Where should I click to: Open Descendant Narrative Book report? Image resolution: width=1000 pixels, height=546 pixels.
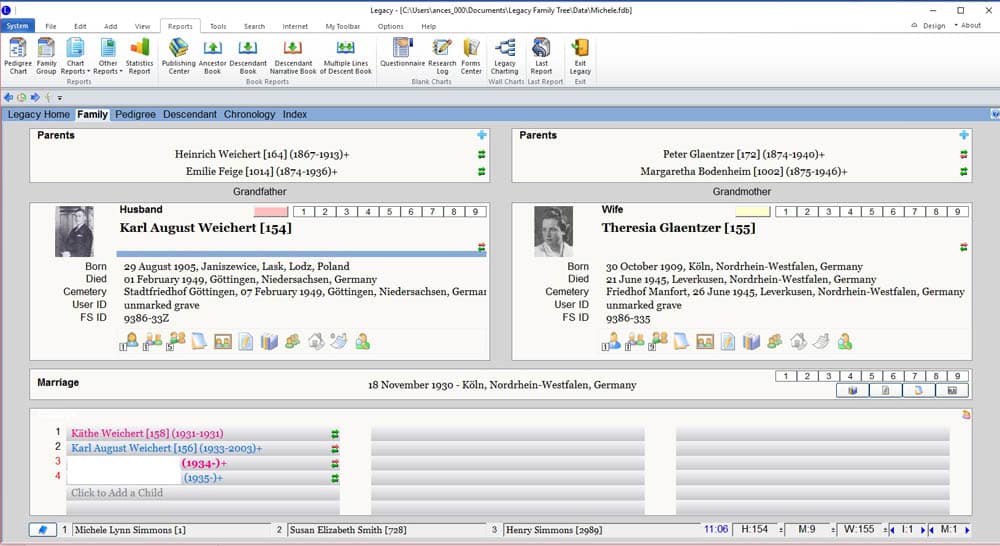pyautogui.click(x=293, y=56)
